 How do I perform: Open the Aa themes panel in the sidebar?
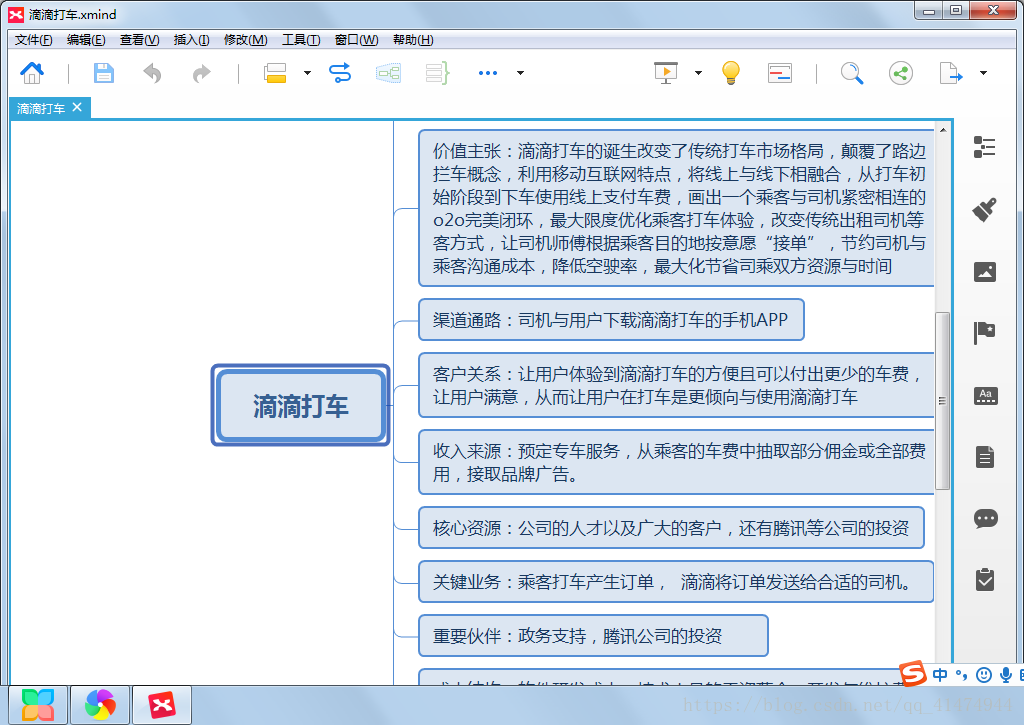click(x=985, y=396)
